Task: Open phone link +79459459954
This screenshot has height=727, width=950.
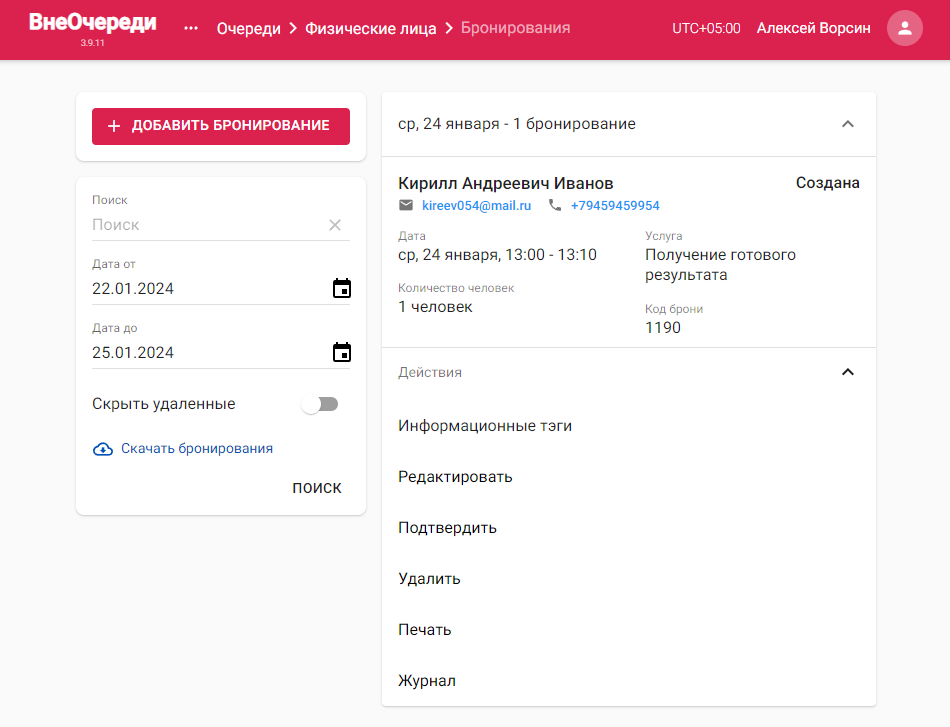Action: [615, 205]
